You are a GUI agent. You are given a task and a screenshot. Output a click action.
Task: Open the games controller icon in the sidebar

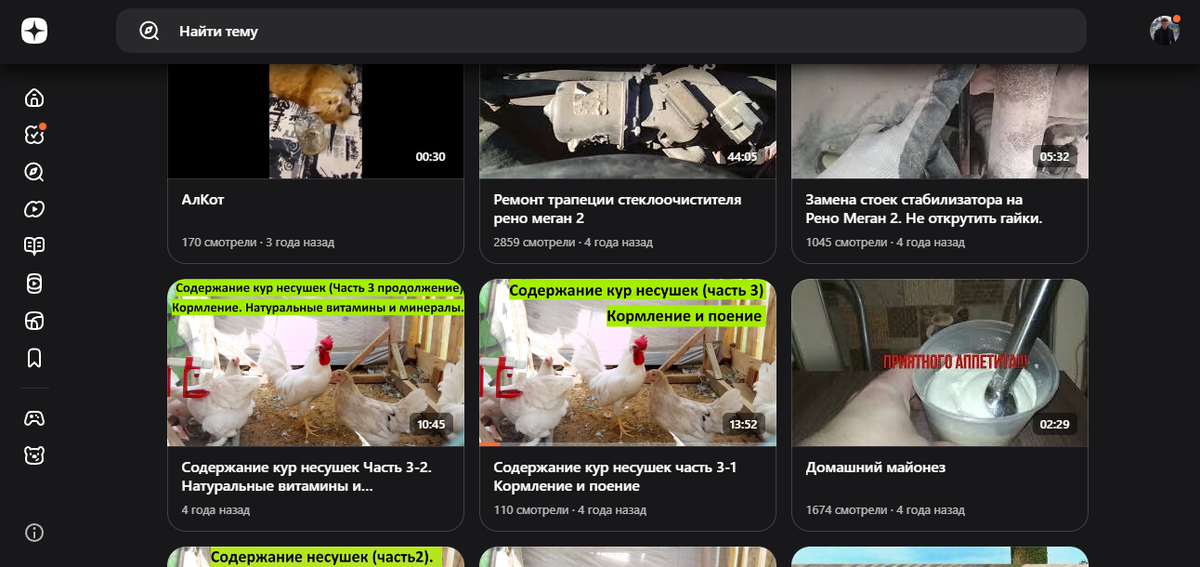point(34,418)
